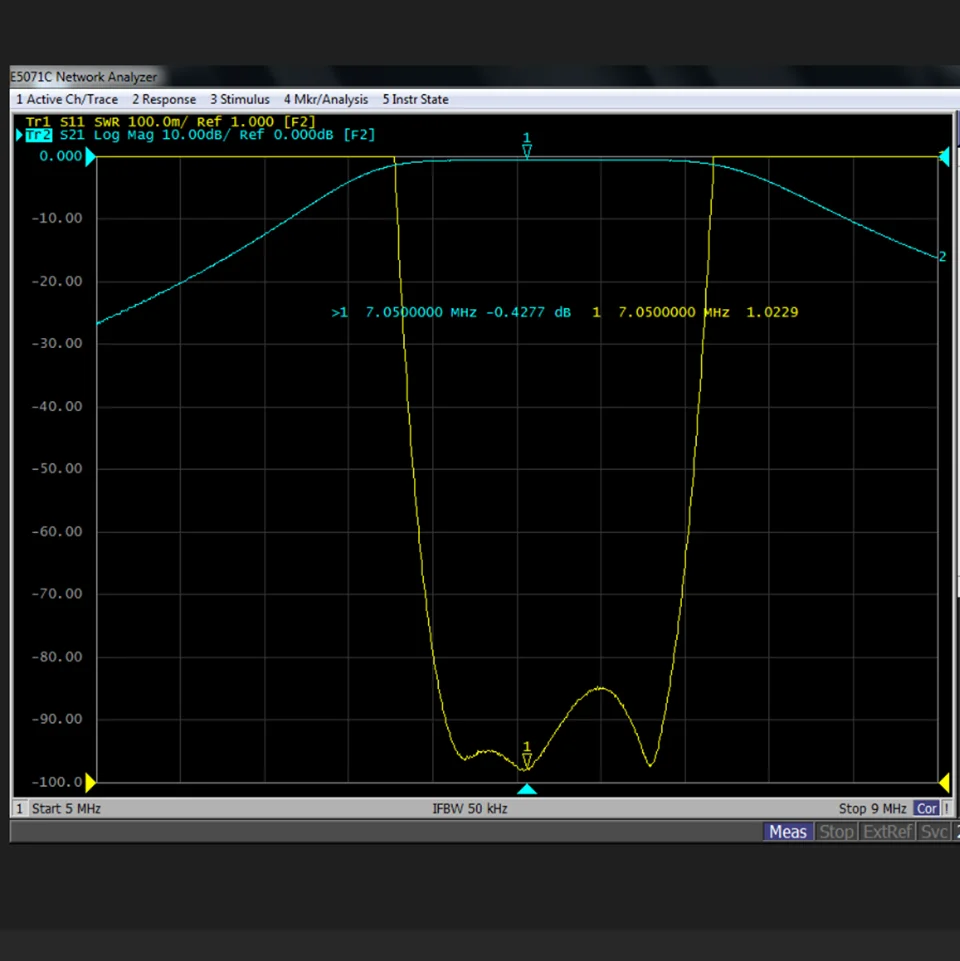Click the Start 5 MHz stimulus value
This screenshot has width=960, height=961.
[x=66, y=808]
